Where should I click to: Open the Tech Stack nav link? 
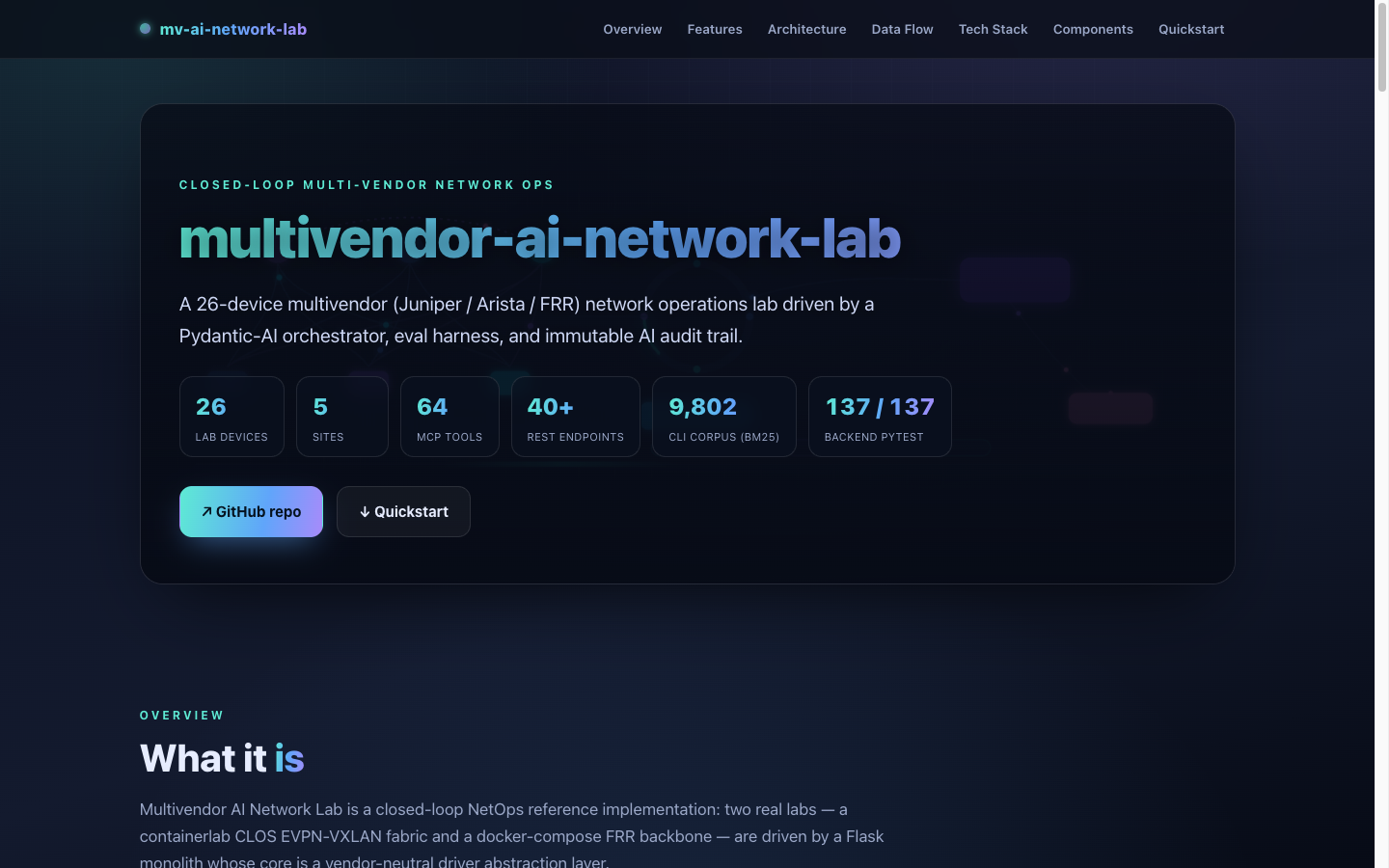coord(994,29)
